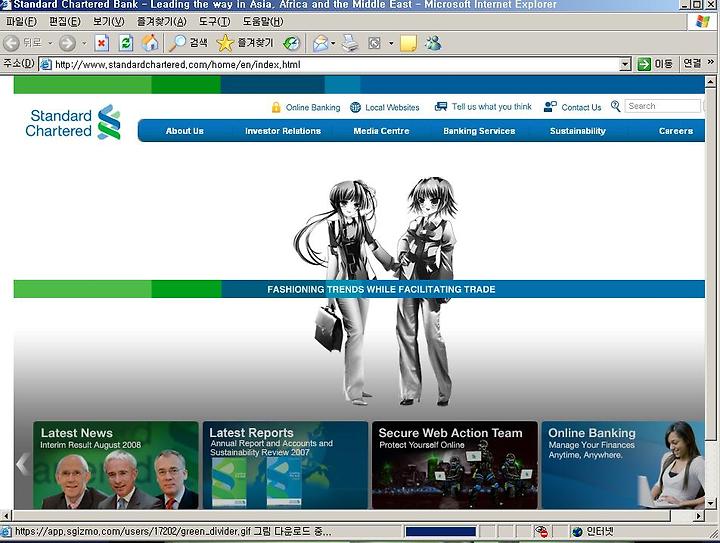Click the page icon in address bar
The height and width of the screenshot is (543, 720).
pos(45,64)
